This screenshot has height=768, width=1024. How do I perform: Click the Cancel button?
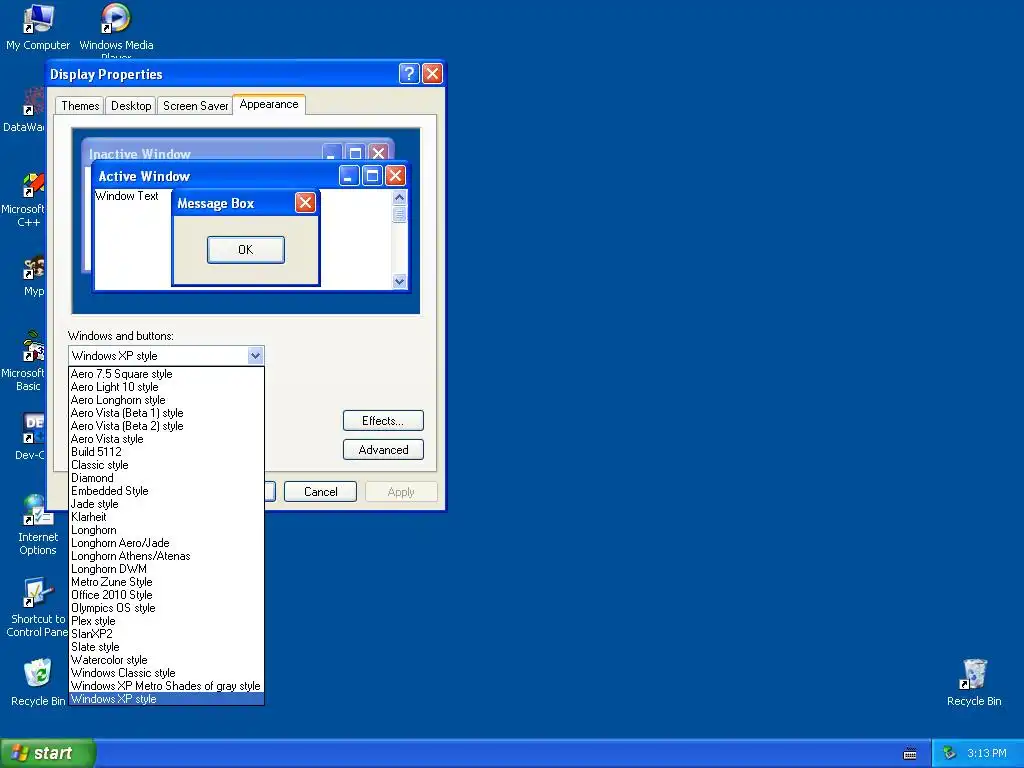tap(321, 492)
